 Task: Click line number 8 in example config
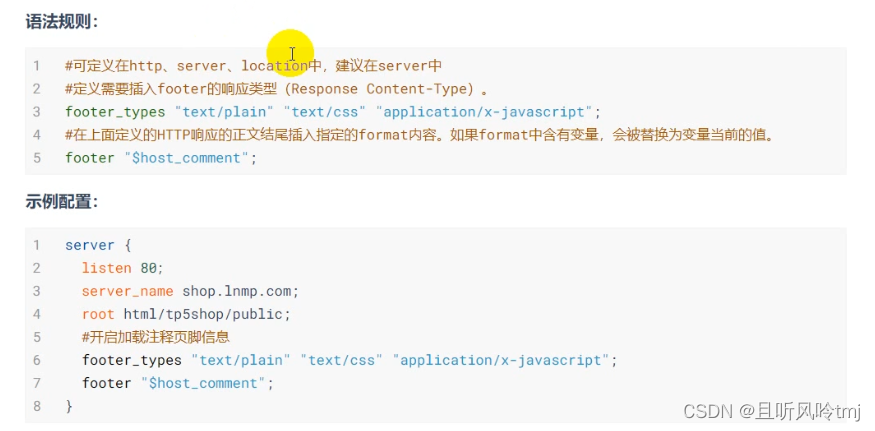[x=37, y=406]
